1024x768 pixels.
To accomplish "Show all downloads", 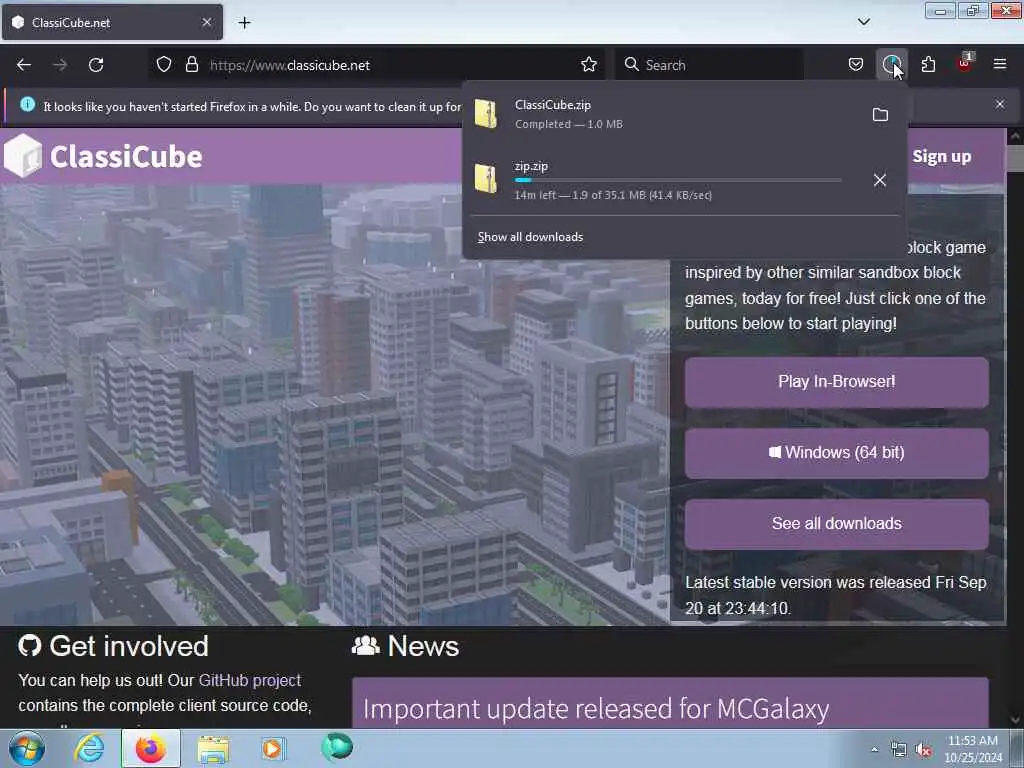I will pyautogui.click(x=530, y=237).
